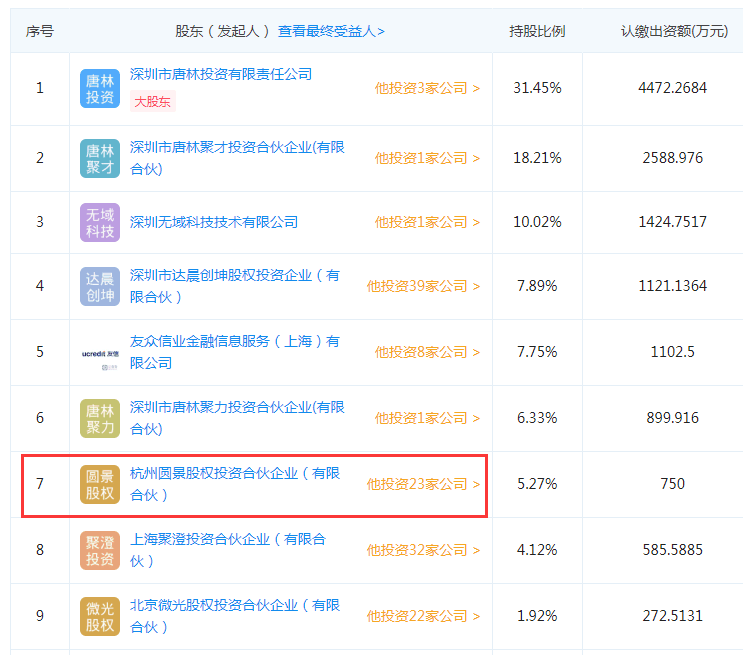Image resolution: width=743 pixels, height=655 pixels.
Task: Open 查看最终受益人 link in header
Action: (x=331, y=31)
